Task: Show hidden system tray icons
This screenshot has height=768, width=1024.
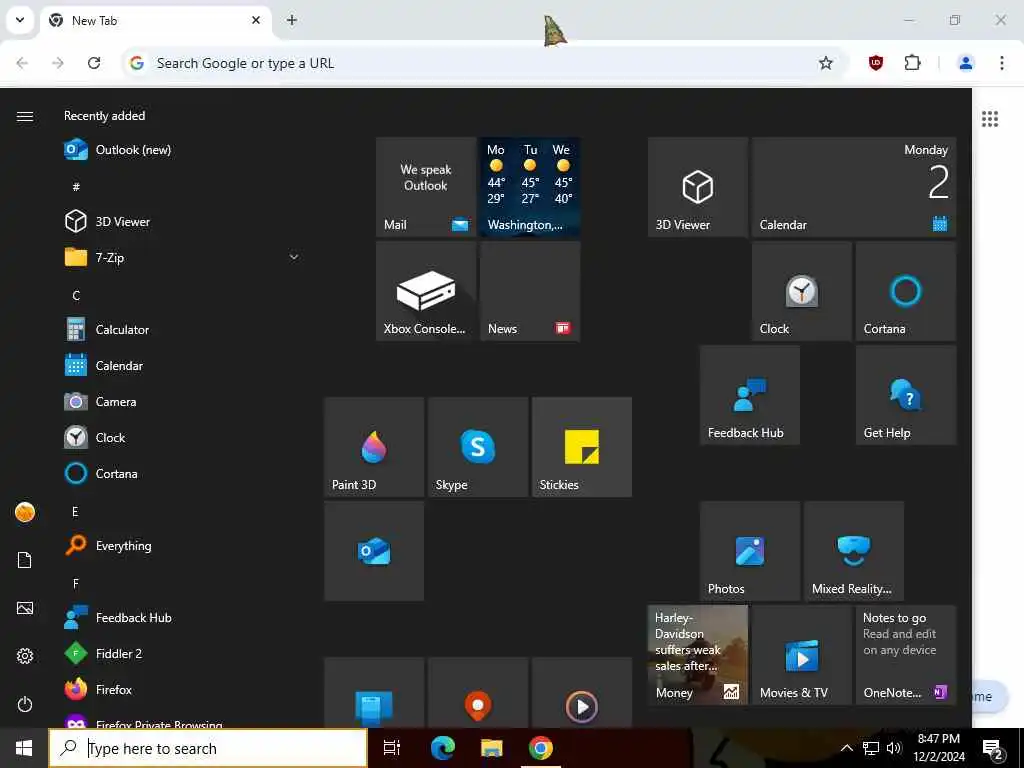Action: (x=846, y=748)
